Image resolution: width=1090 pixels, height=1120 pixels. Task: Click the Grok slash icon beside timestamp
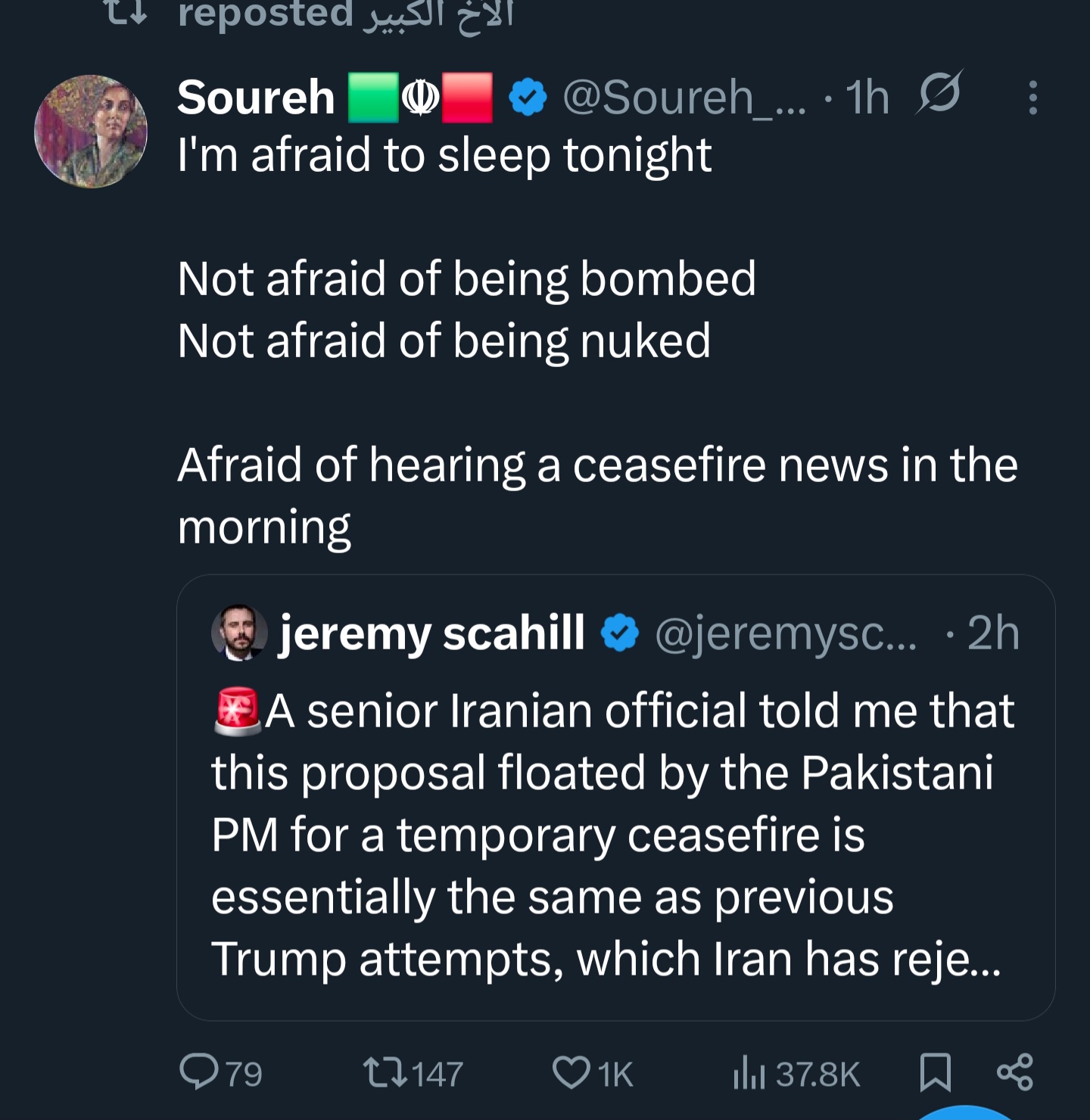(x=939, y=95)
